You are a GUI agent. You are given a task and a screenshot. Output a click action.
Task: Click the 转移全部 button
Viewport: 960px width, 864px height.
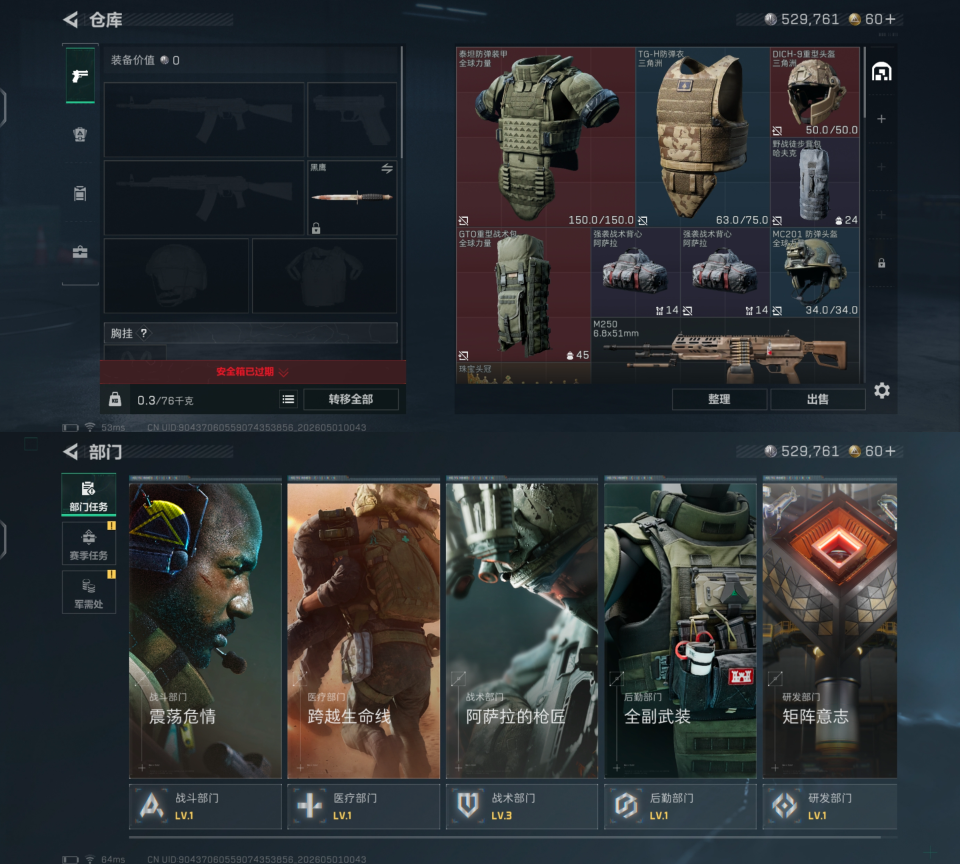(x=351, y=399)
